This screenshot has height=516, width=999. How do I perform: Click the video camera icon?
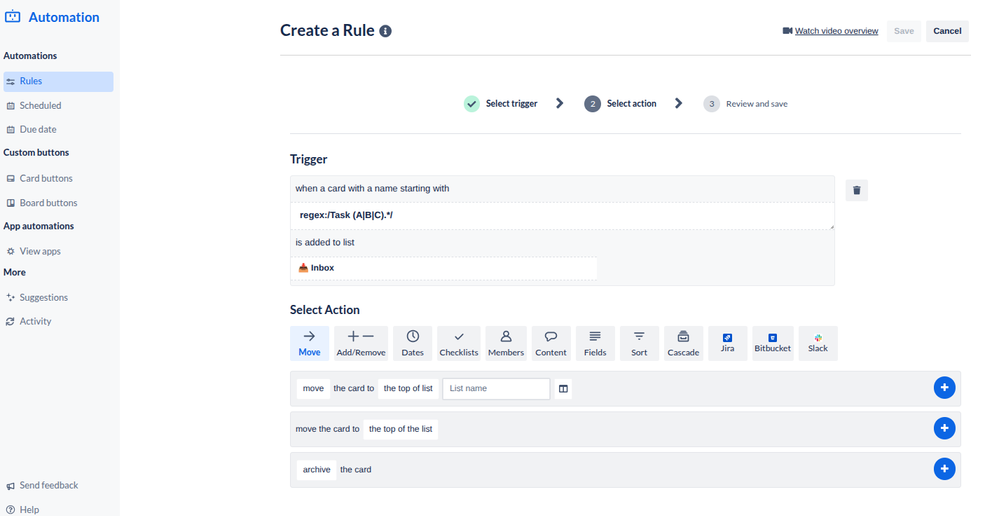point(787,31)
